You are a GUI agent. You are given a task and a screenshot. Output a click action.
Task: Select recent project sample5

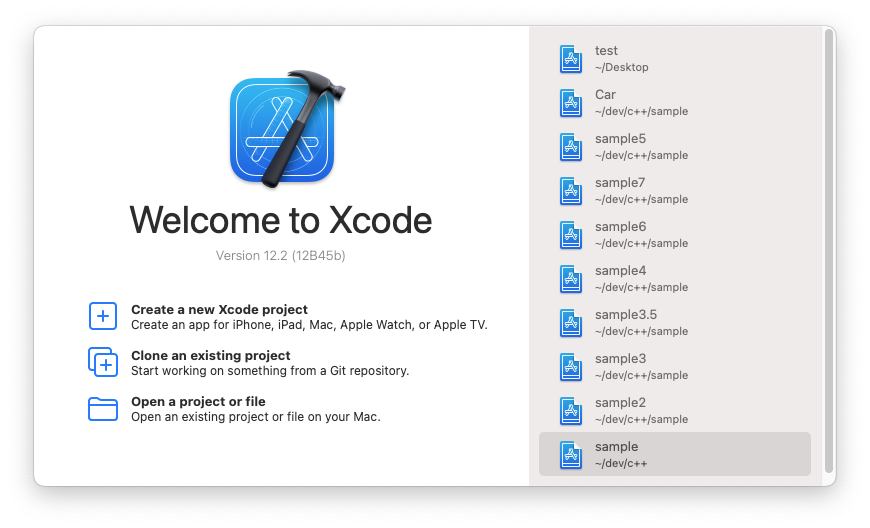(675, 147)
